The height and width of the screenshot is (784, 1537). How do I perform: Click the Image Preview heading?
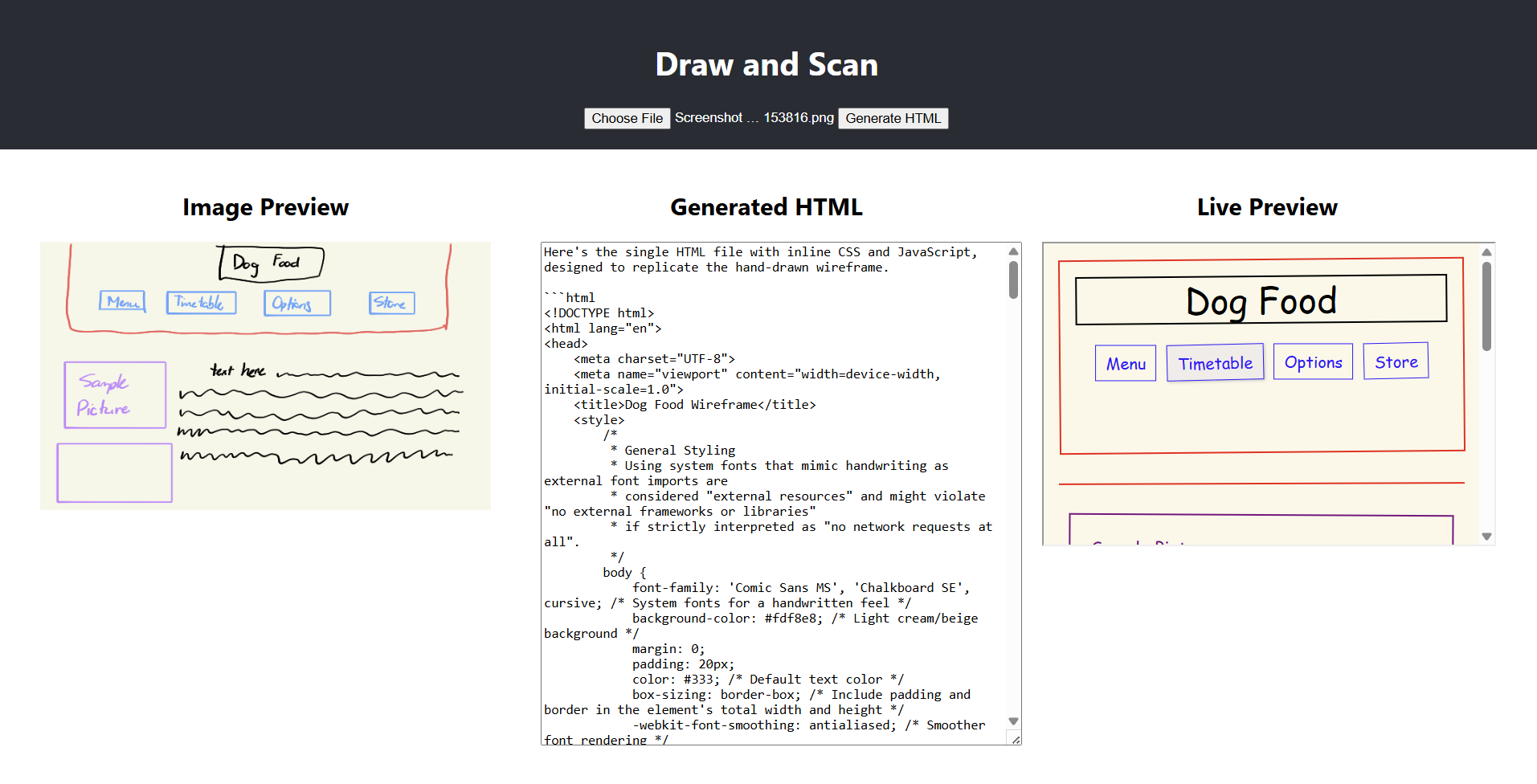click(266, 207)
